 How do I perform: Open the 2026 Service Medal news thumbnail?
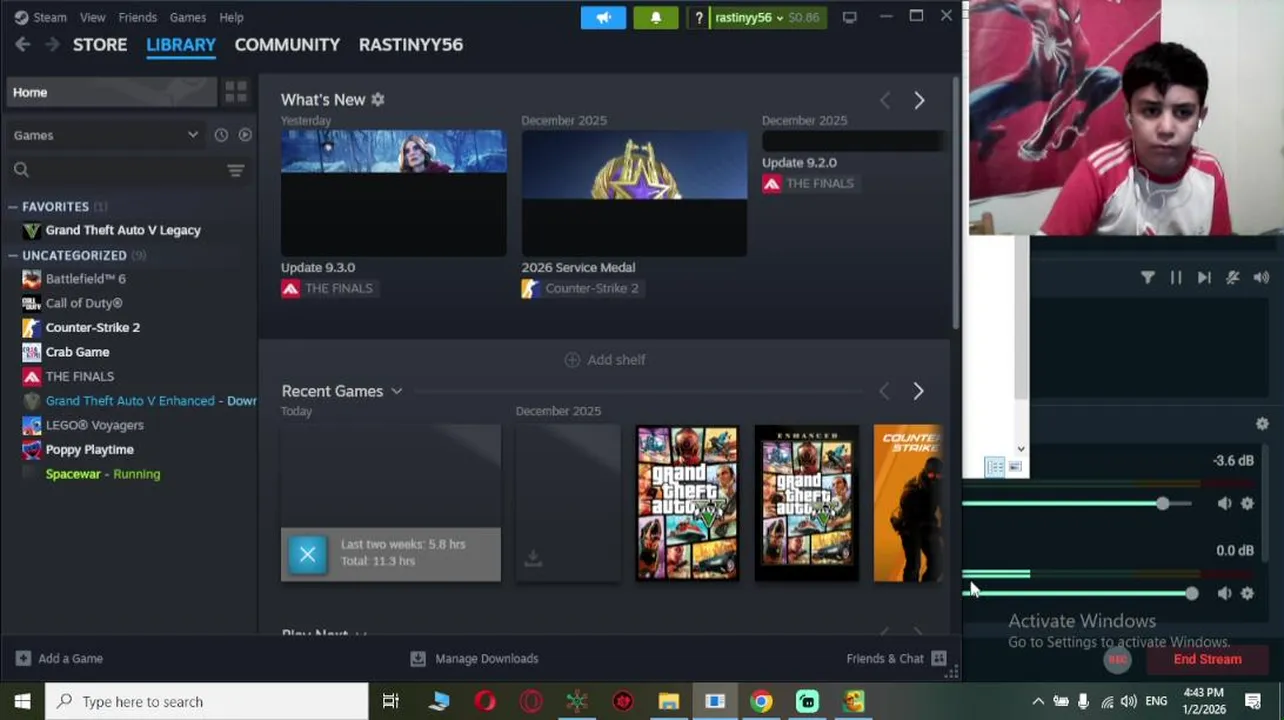coord(634,193)
